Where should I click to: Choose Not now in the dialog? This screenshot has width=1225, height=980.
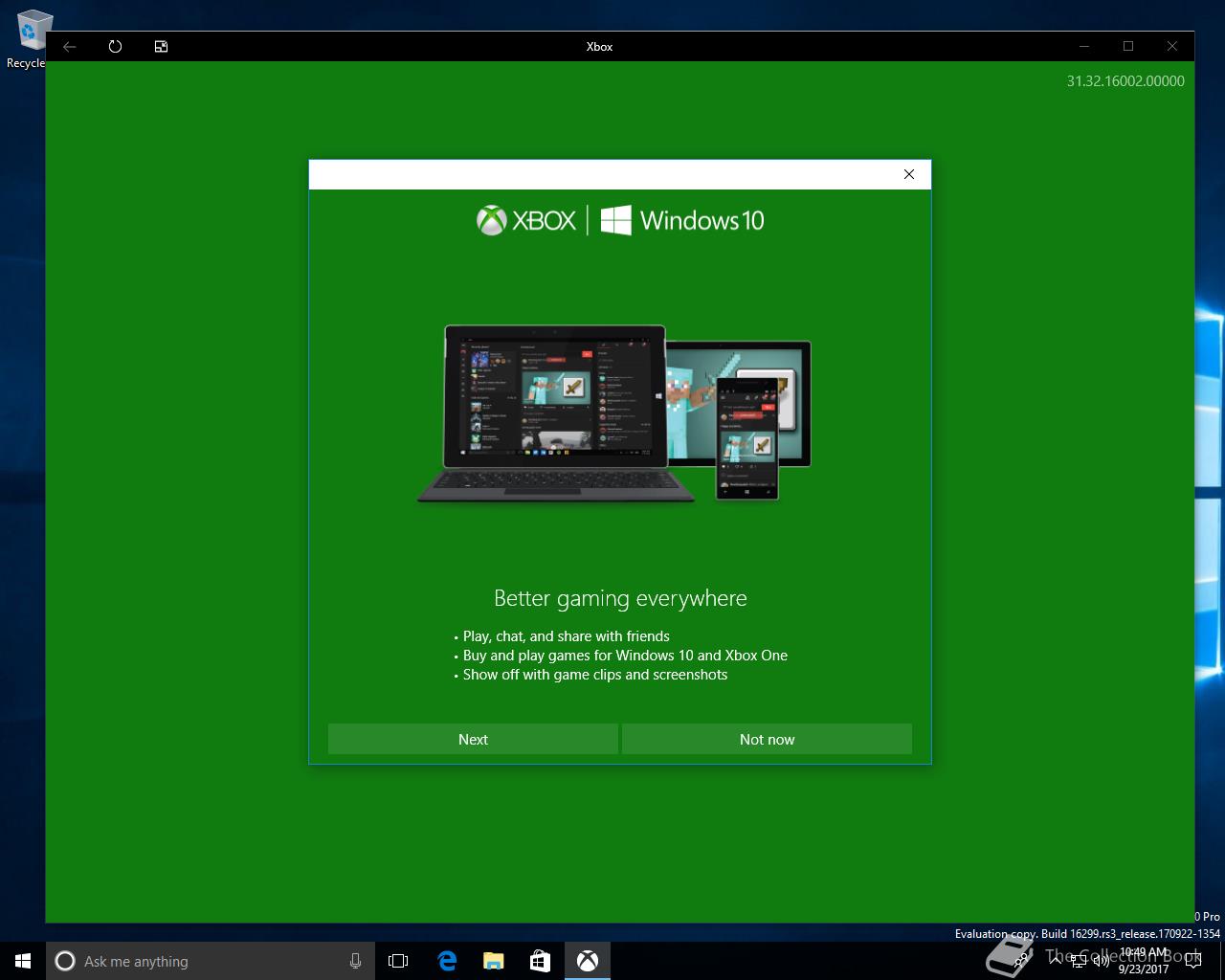[767, 739]
